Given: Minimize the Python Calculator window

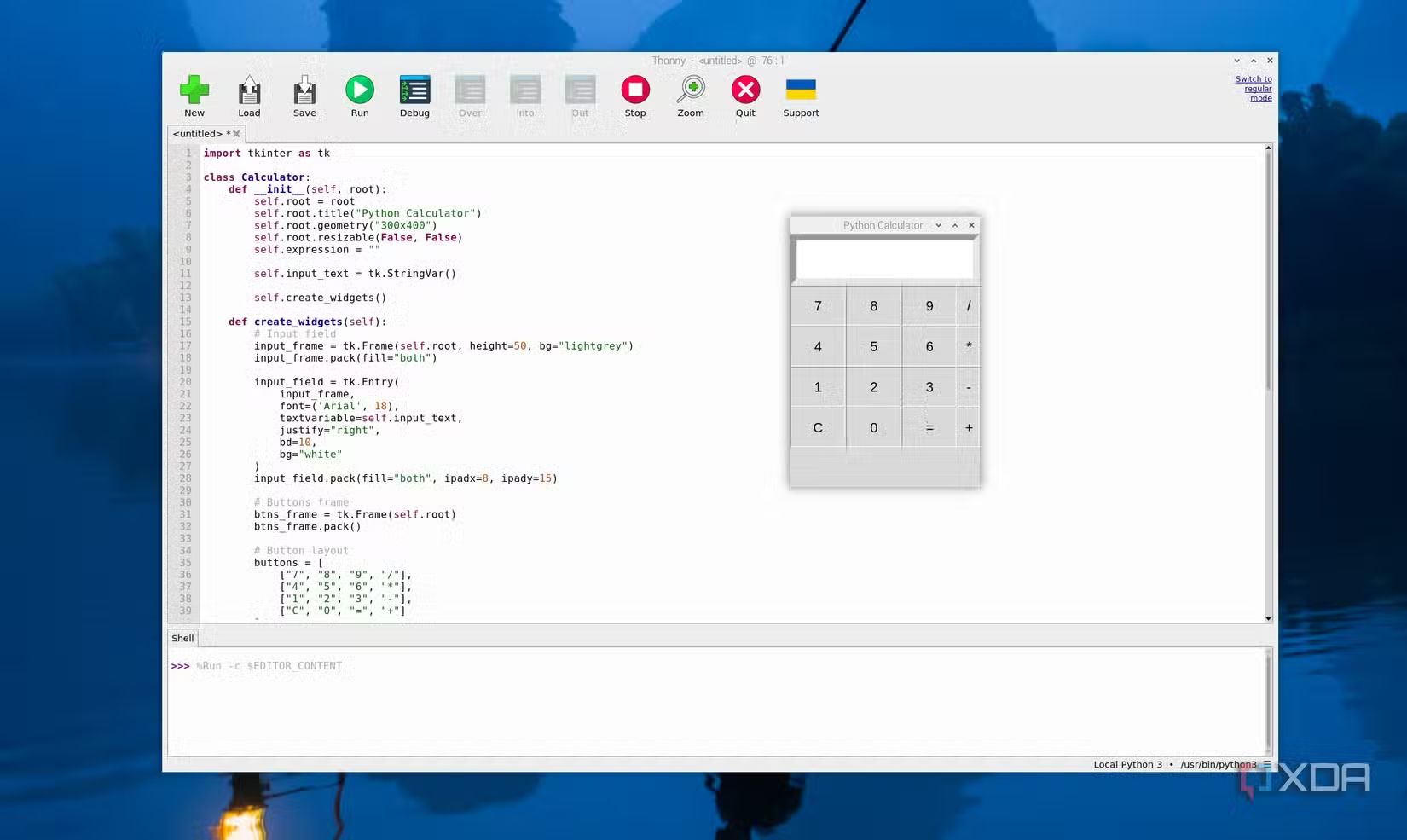Looking at the screenshot, I should (939, 225).
